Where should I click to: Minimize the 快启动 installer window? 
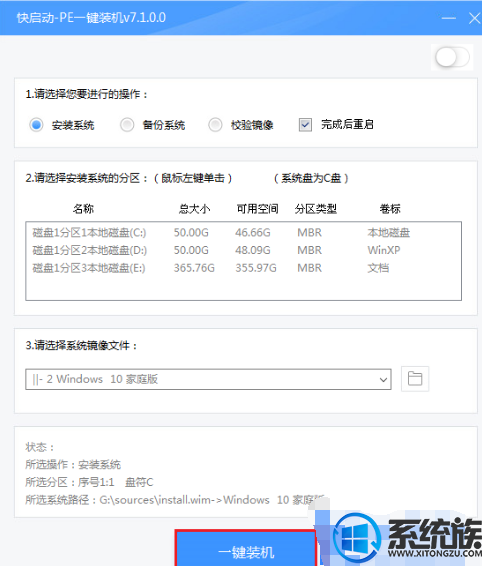[449, 18]
